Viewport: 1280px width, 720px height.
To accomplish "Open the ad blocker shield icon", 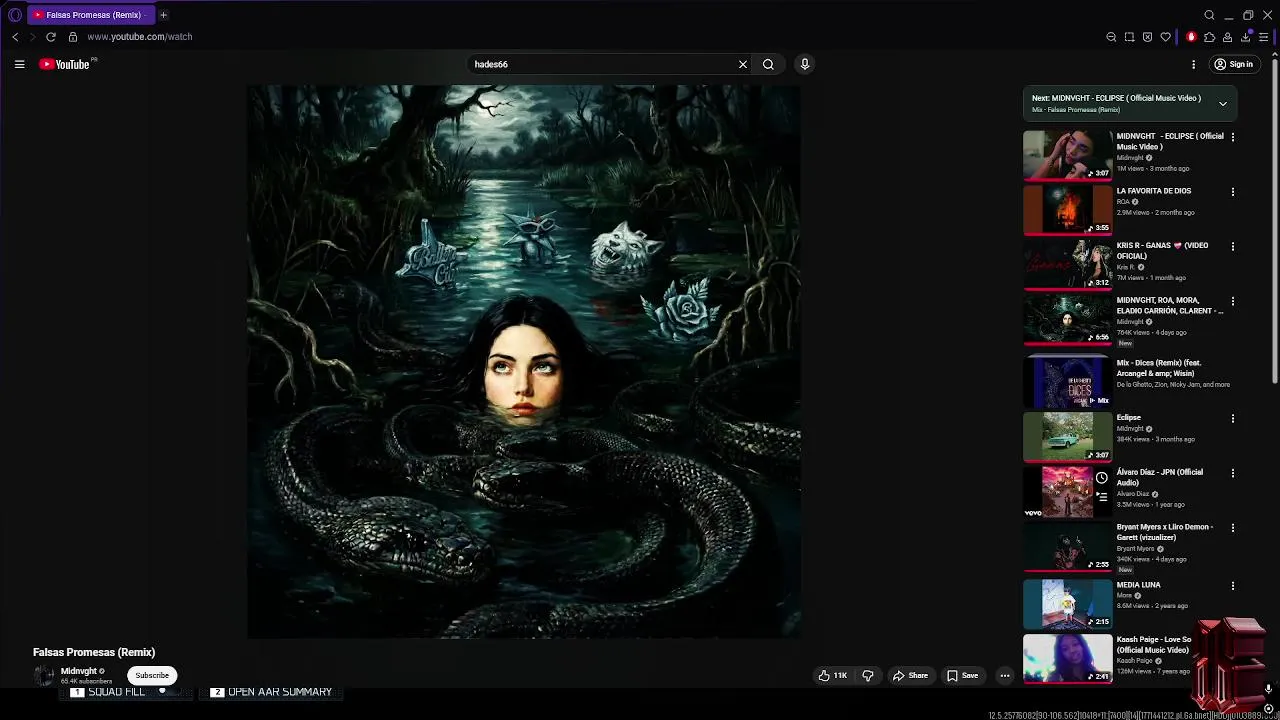I will tap(1147, 37).
